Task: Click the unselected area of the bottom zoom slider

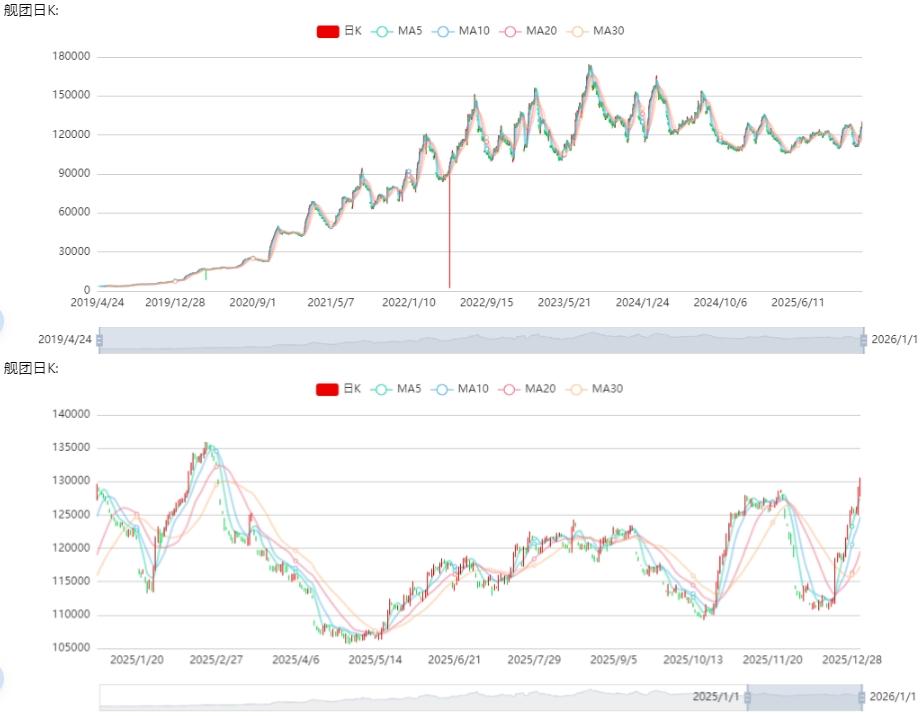Action: 420,697
